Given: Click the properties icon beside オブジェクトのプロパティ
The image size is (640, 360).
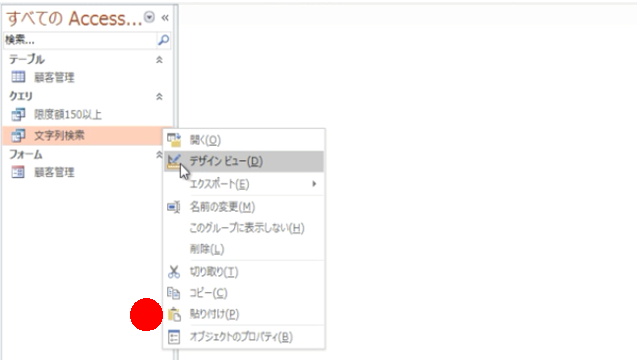Looking at the screenshot, I should 174,337.
